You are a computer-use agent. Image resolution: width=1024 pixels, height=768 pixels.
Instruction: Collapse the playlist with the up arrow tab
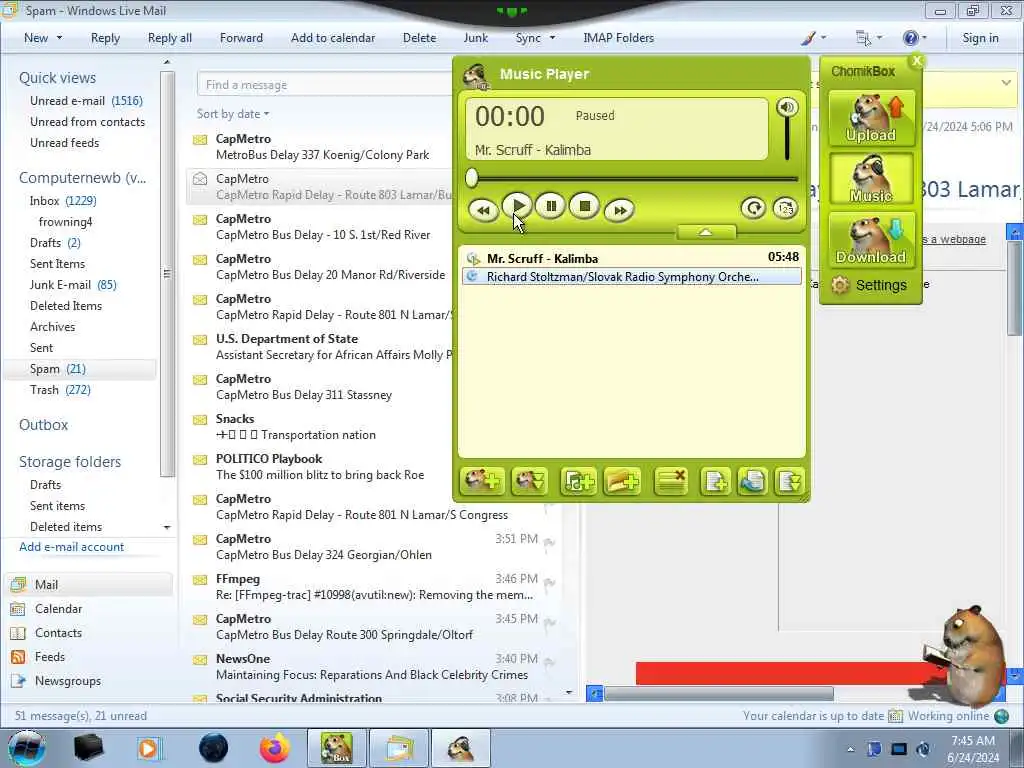706,232
